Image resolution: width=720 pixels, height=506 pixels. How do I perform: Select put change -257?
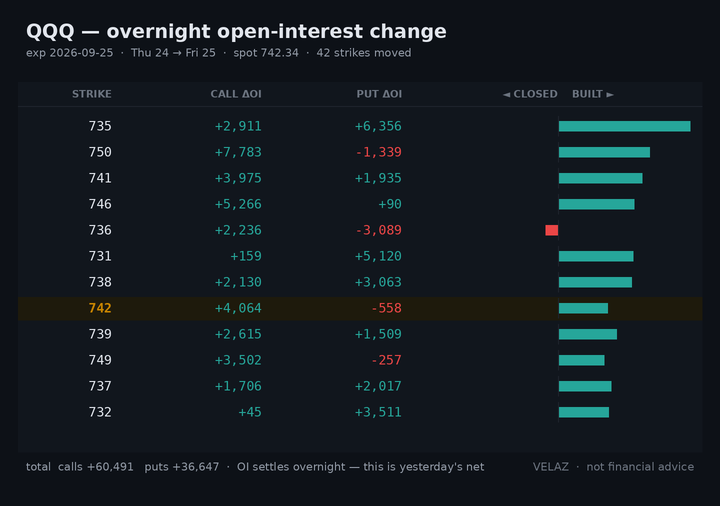[386, 360]
